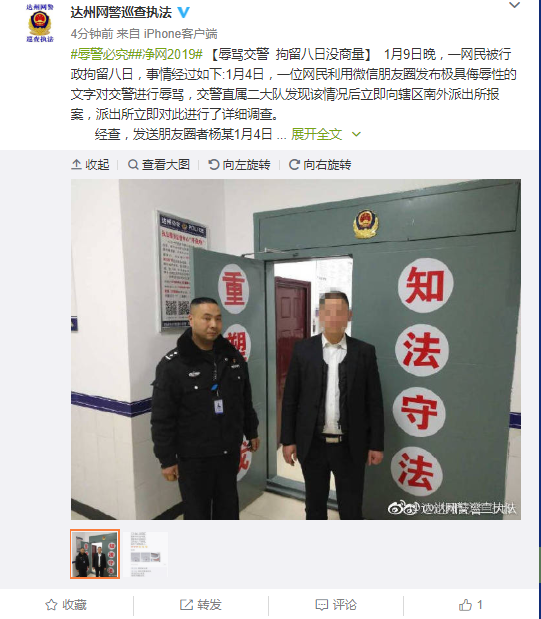Click the blue verified V badge
This screenshot has height=619, width=541.
point(184,13)
